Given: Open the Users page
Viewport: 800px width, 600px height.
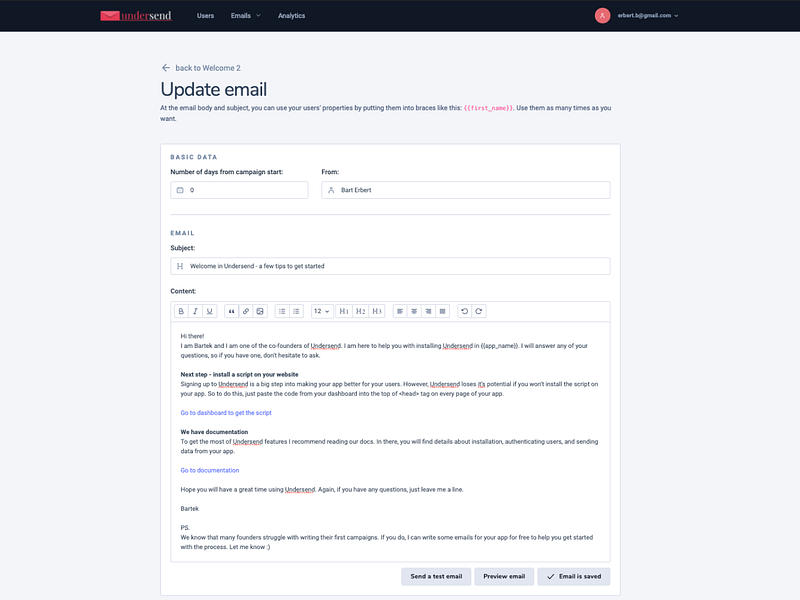Looking at the screenshot, I should click(206, 16).
